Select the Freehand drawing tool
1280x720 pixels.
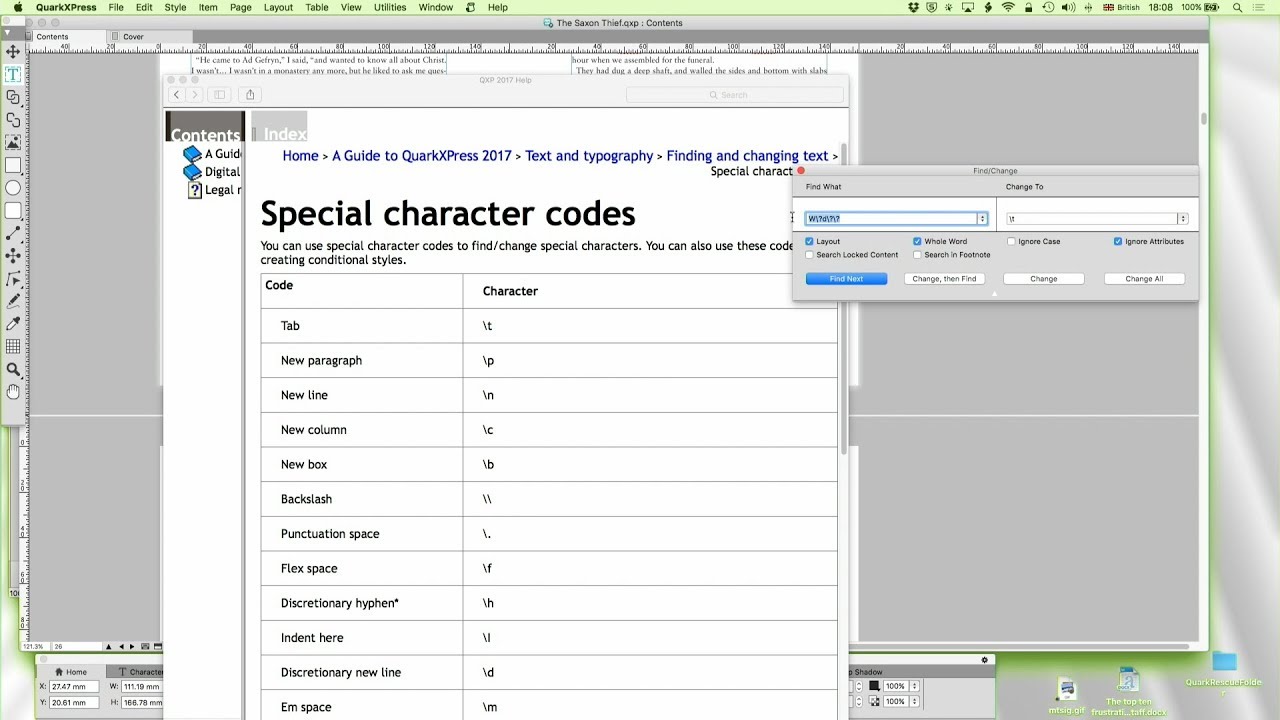pyautogui.click(x=13, y=301)
